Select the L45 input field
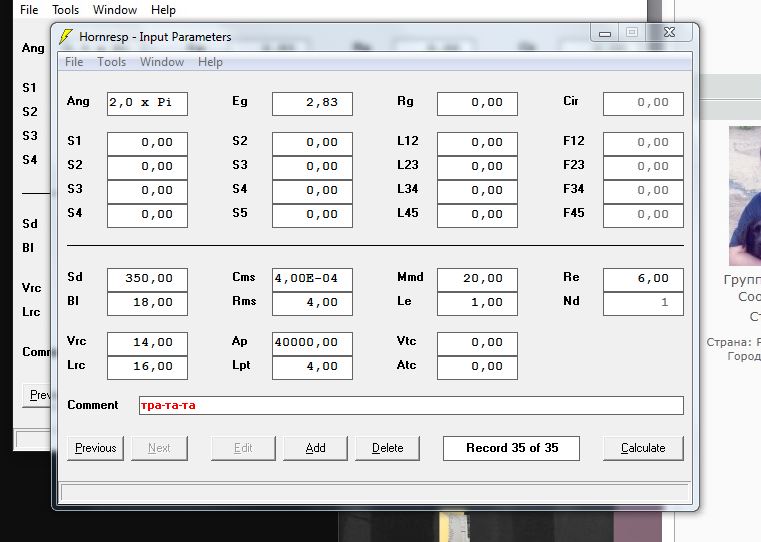This screenshot has width=761, height=542. point(478,215)
